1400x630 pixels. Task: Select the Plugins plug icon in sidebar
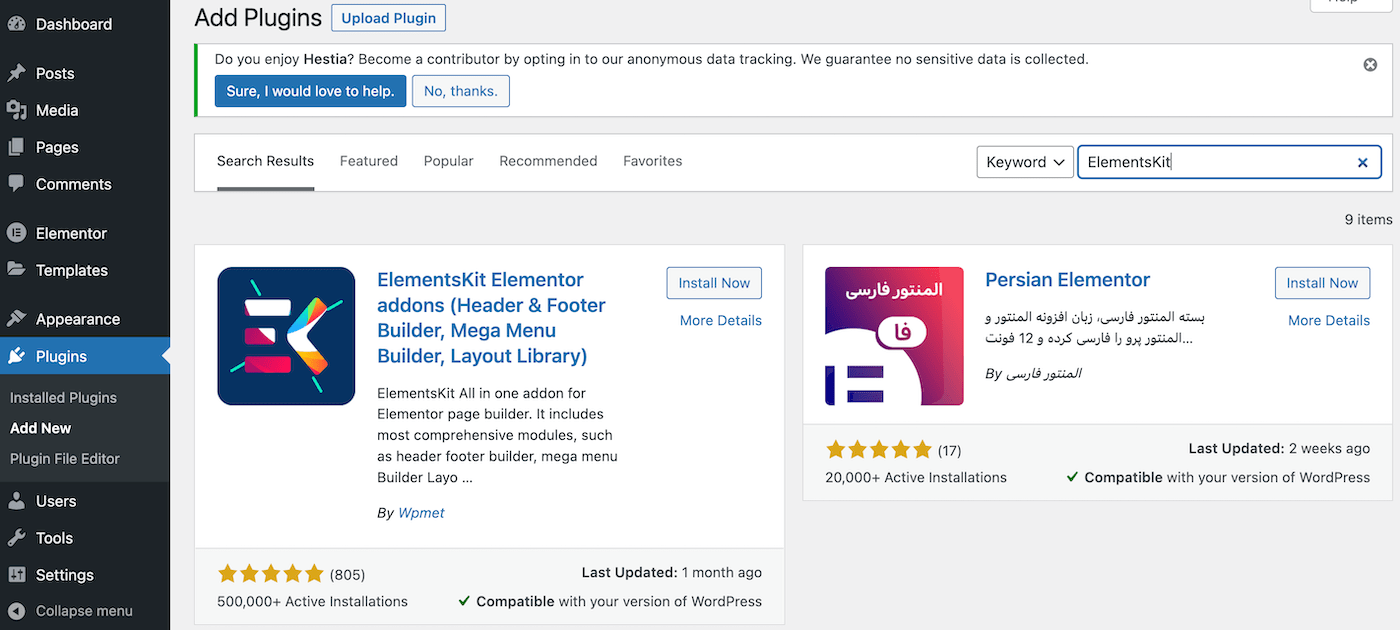click(x=17, y=355)
